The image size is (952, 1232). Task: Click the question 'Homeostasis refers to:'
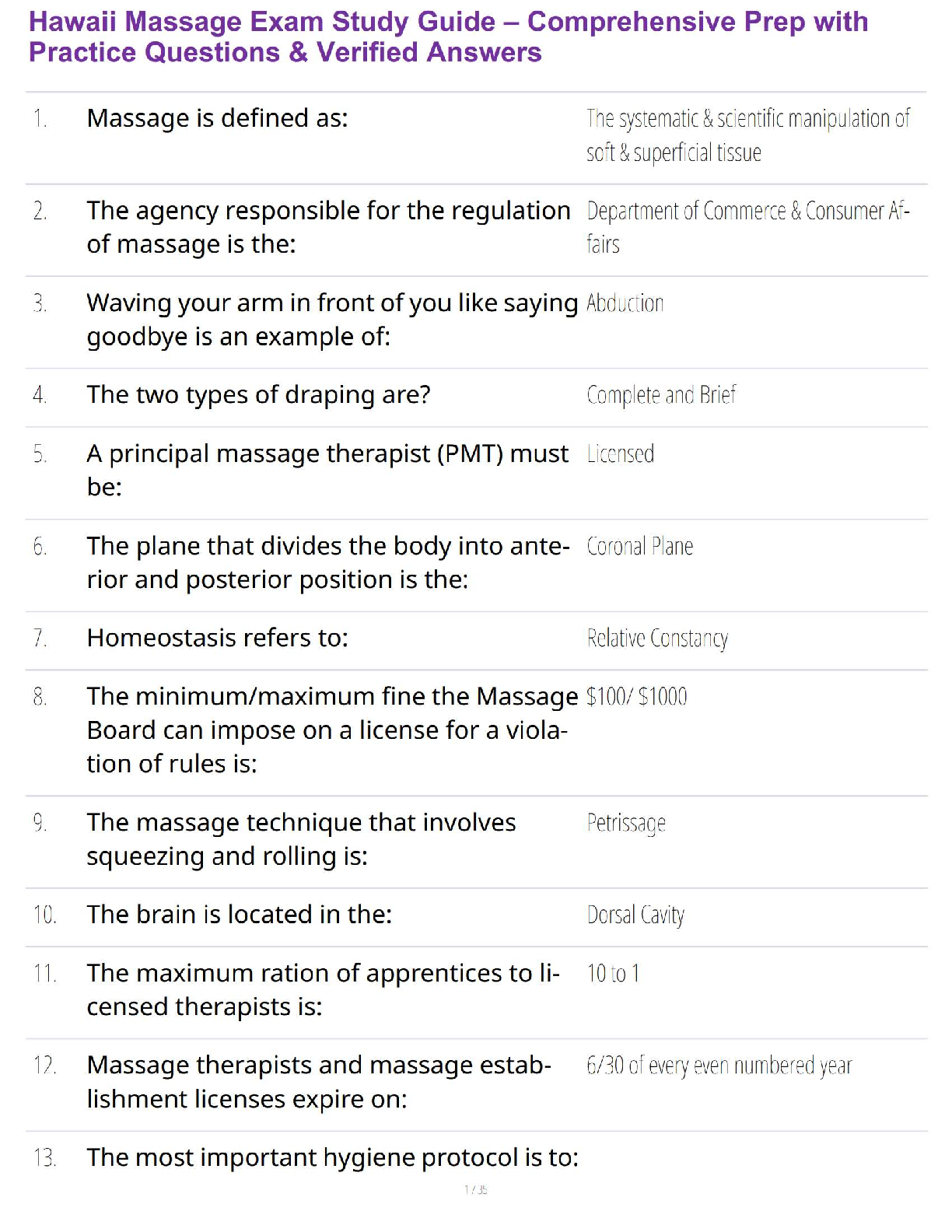217,639
